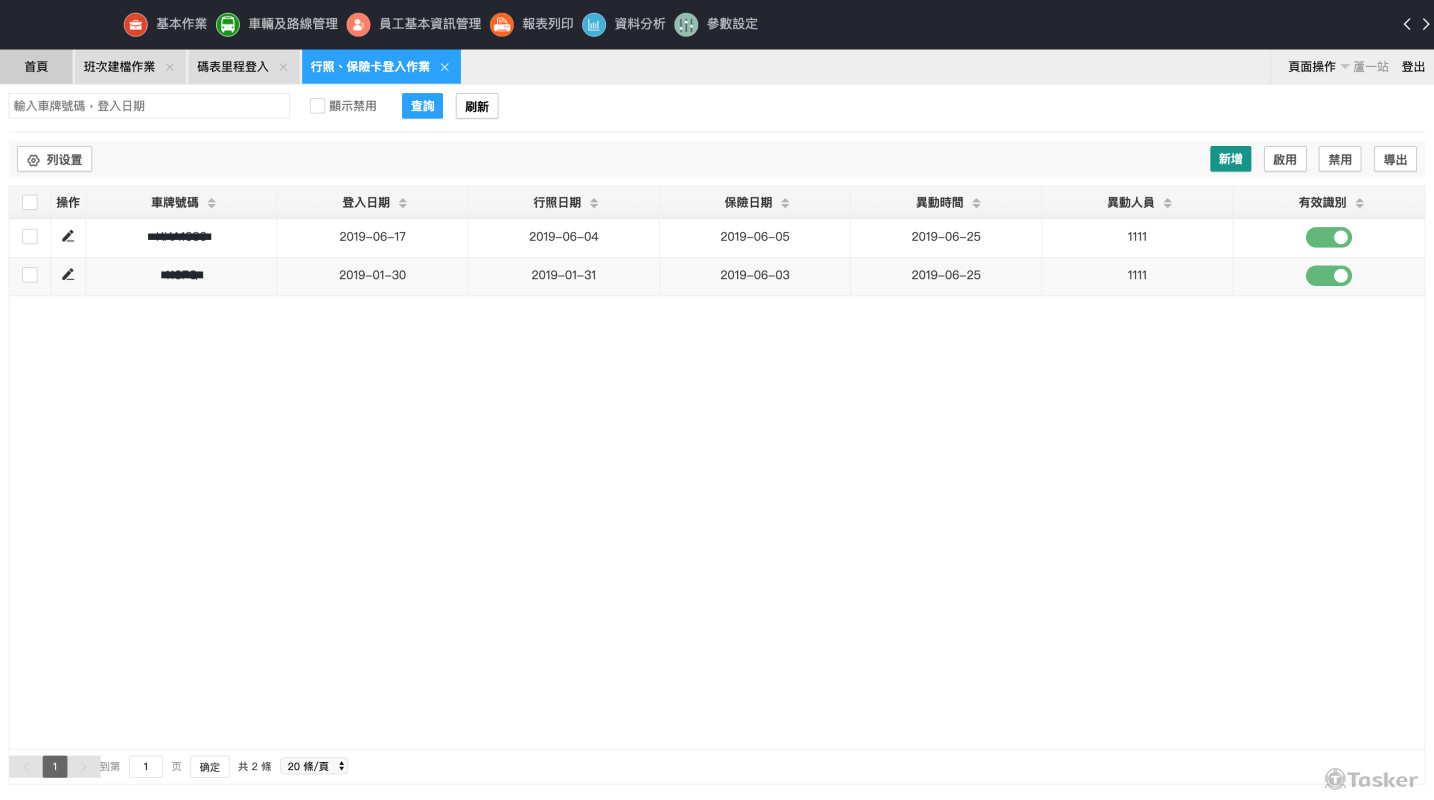Click the pencil edit icon in second row
The width and height of the screenshot is (1434, 800).
[x=68, y=275]
